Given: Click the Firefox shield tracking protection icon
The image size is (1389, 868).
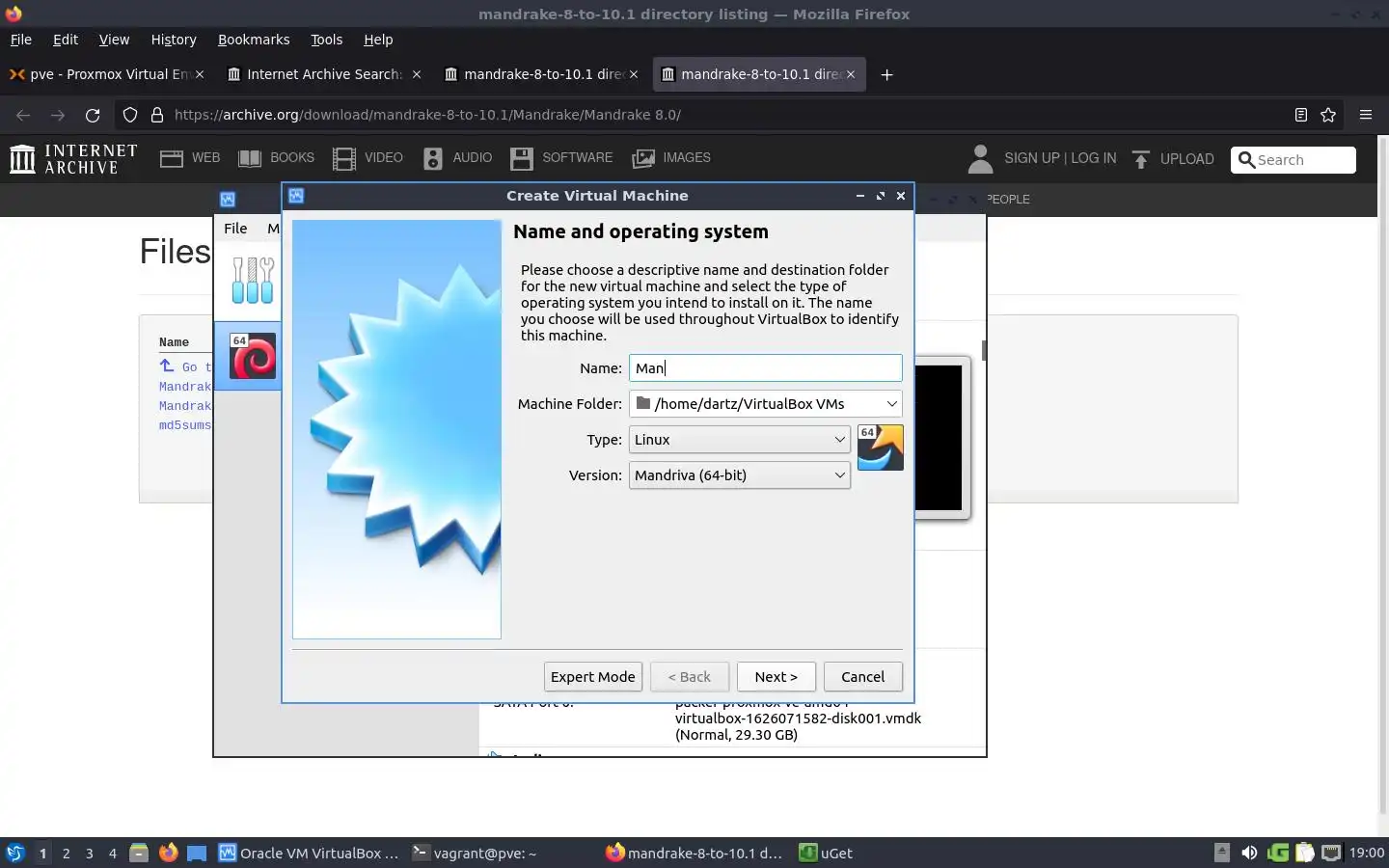Looking at the screenshot, I should pyautogui.click(x=130, y=115).
